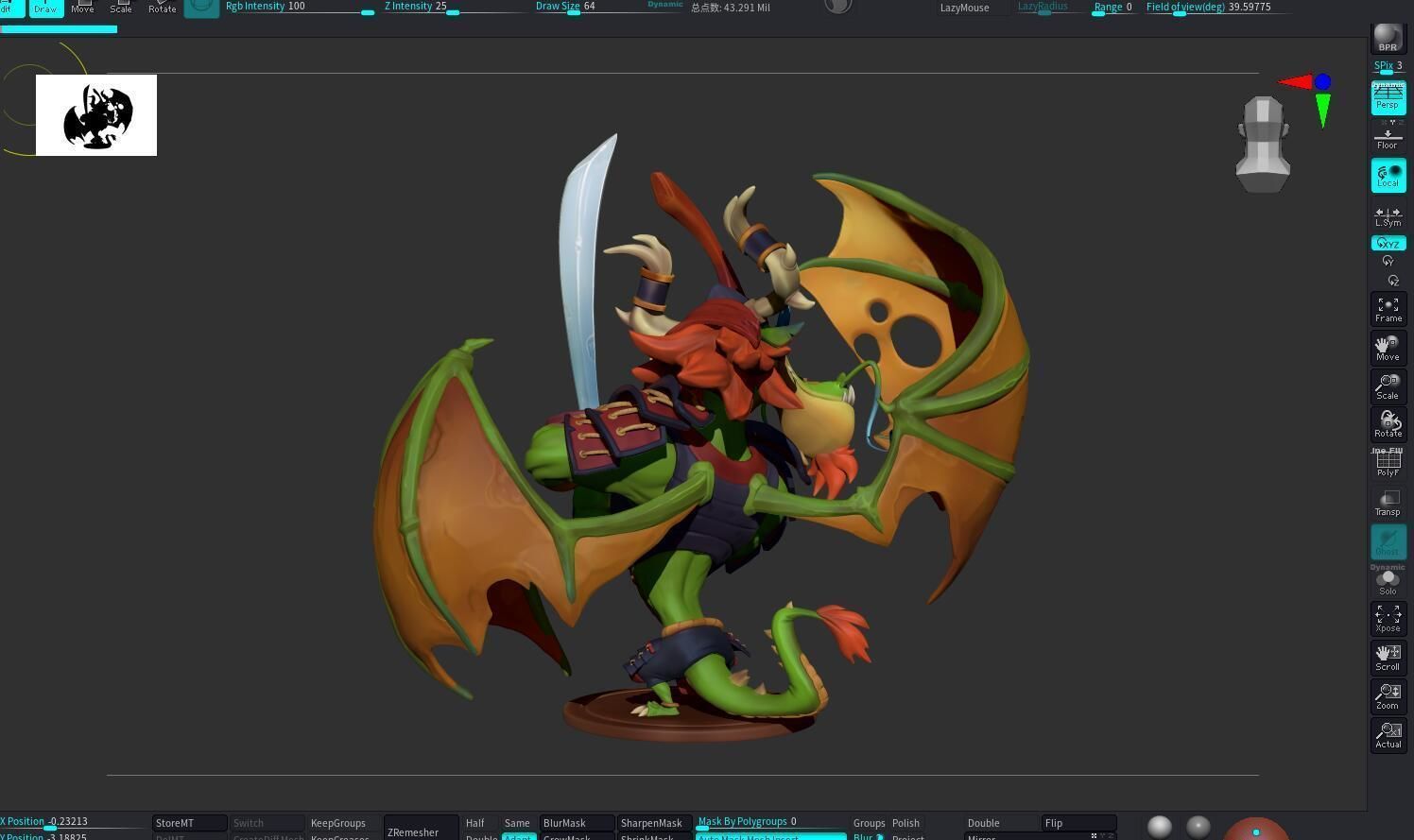Adjust the SPix slider

coord(1388,66)
